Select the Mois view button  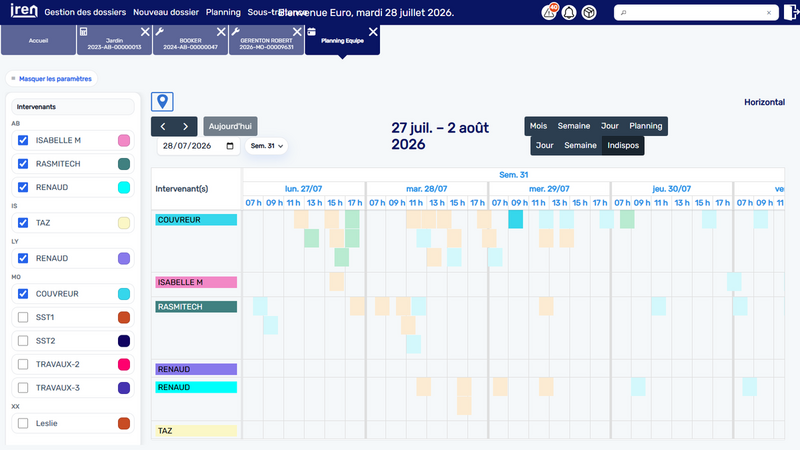click(x=538, y=126)
